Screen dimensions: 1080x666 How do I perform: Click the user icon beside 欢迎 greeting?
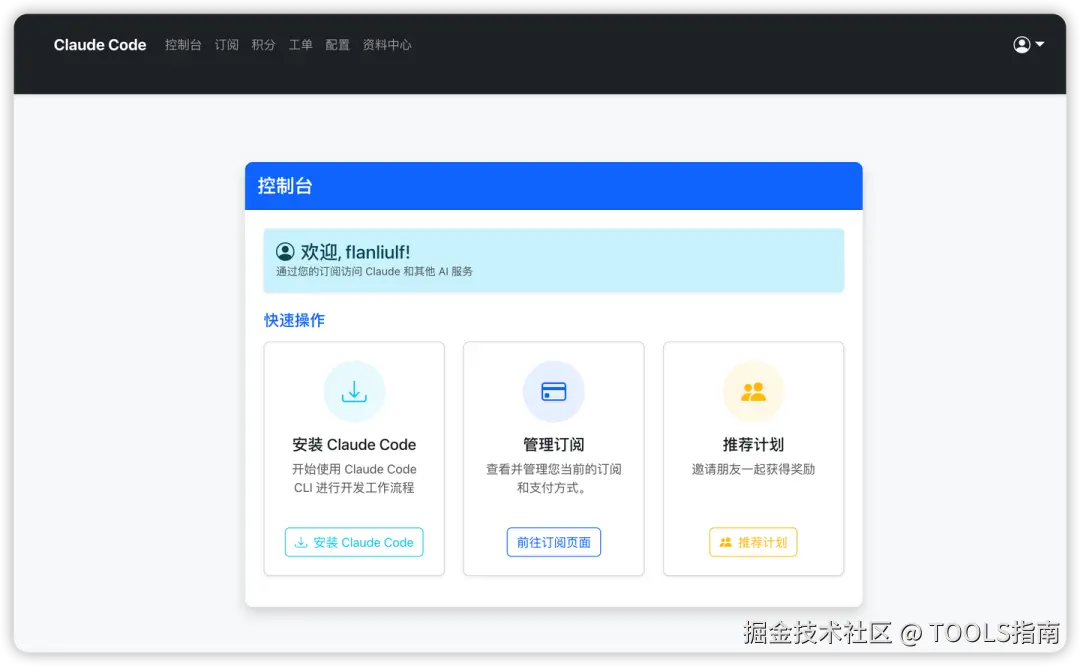285,252
